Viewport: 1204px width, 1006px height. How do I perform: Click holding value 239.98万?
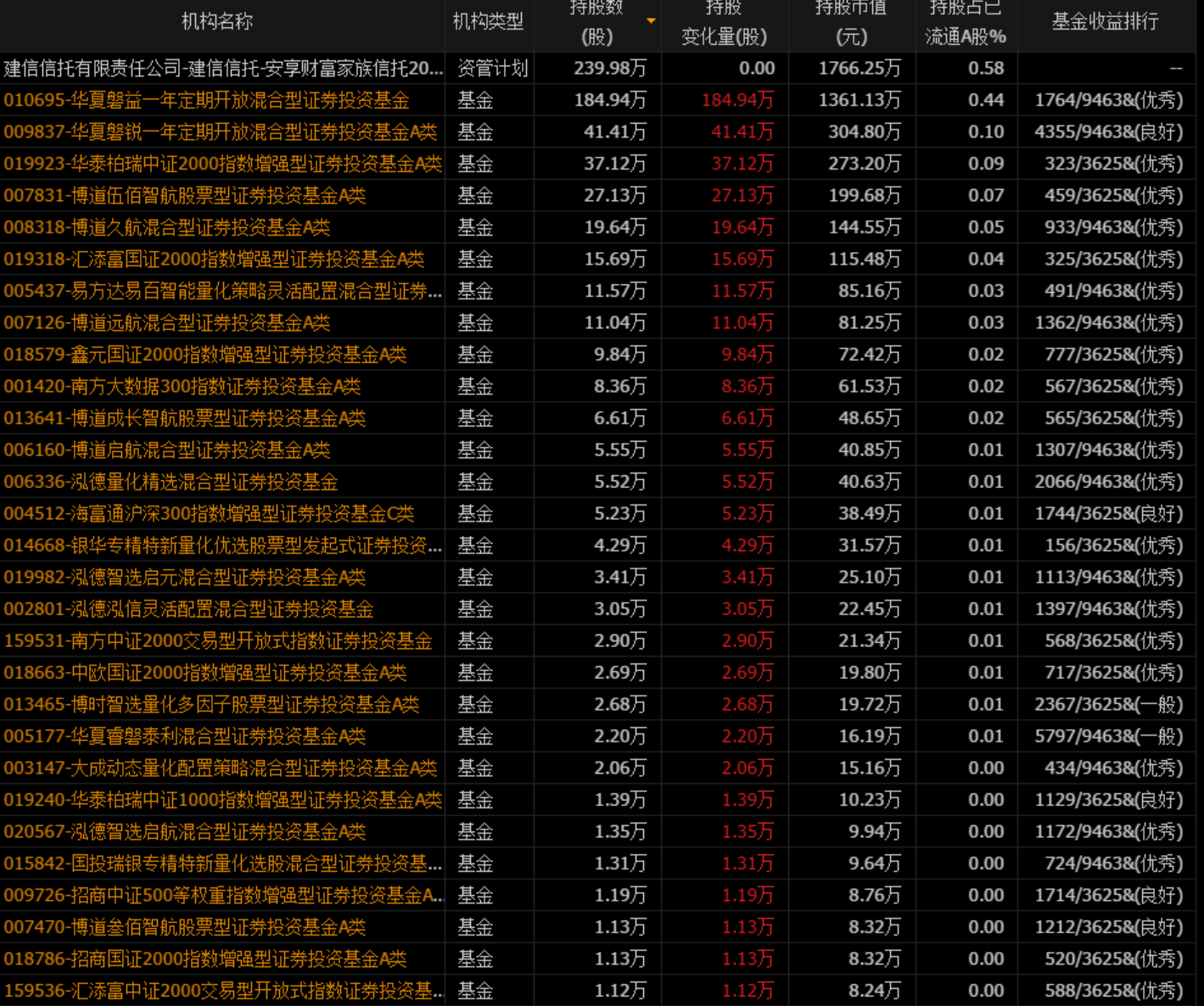[609, 69]
